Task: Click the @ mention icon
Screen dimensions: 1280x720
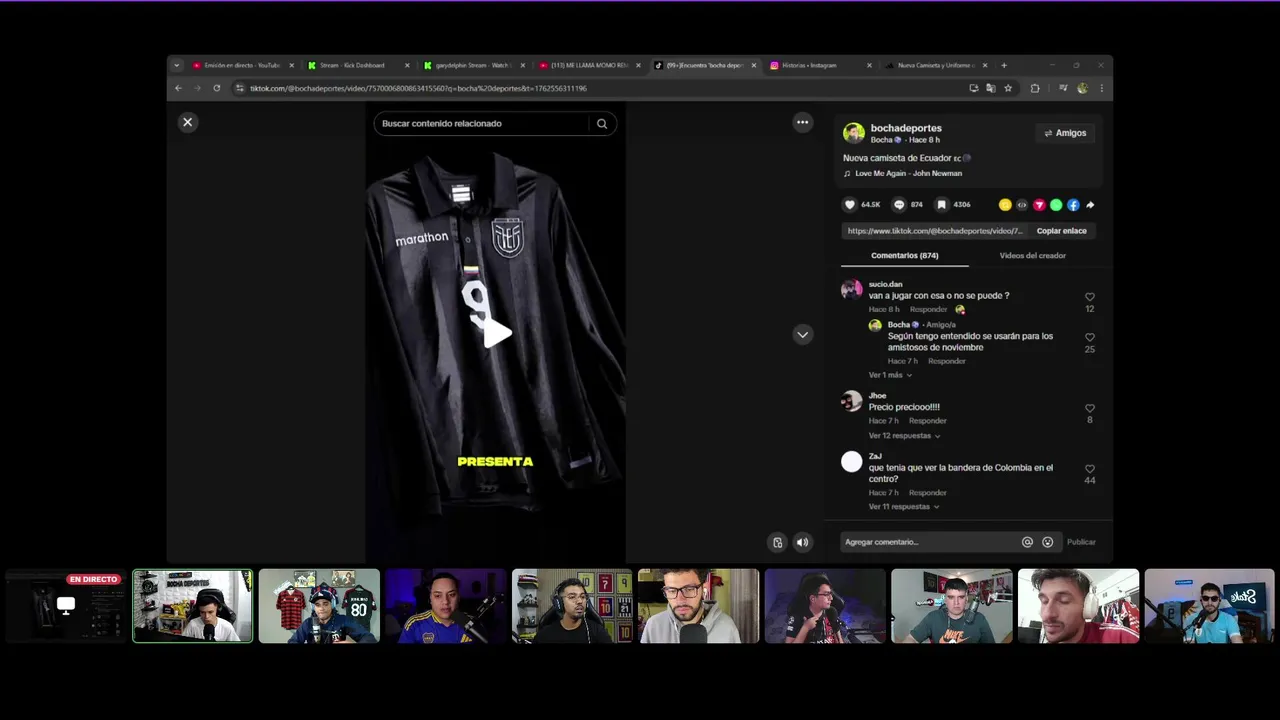Action: click(x=1027, y=542)
